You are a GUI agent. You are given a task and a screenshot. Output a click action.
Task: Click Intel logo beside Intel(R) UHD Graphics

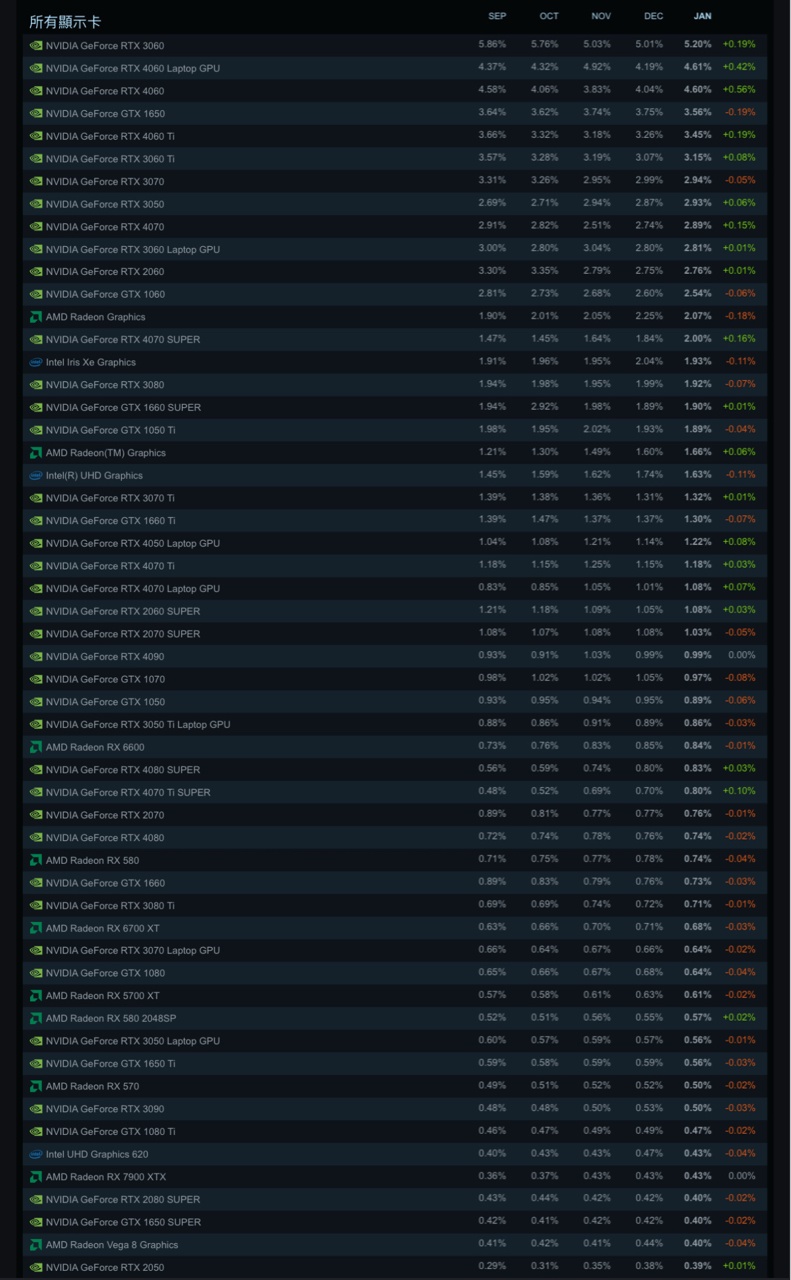coord(36,475)
